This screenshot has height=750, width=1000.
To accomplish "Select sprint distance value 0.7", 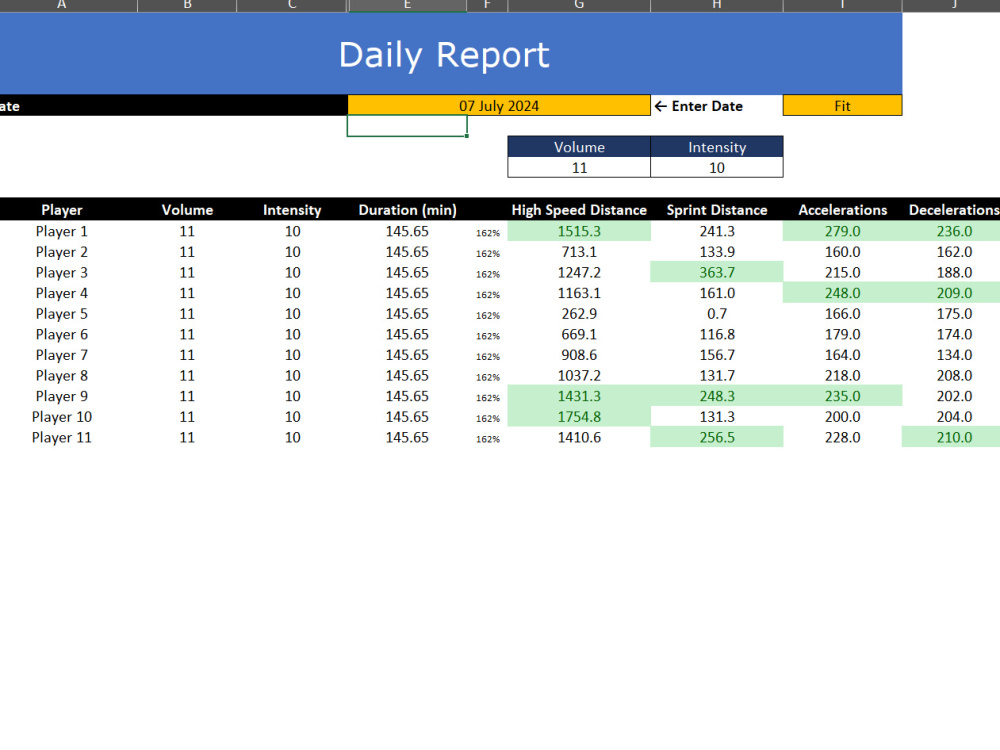I will [717, 314].
